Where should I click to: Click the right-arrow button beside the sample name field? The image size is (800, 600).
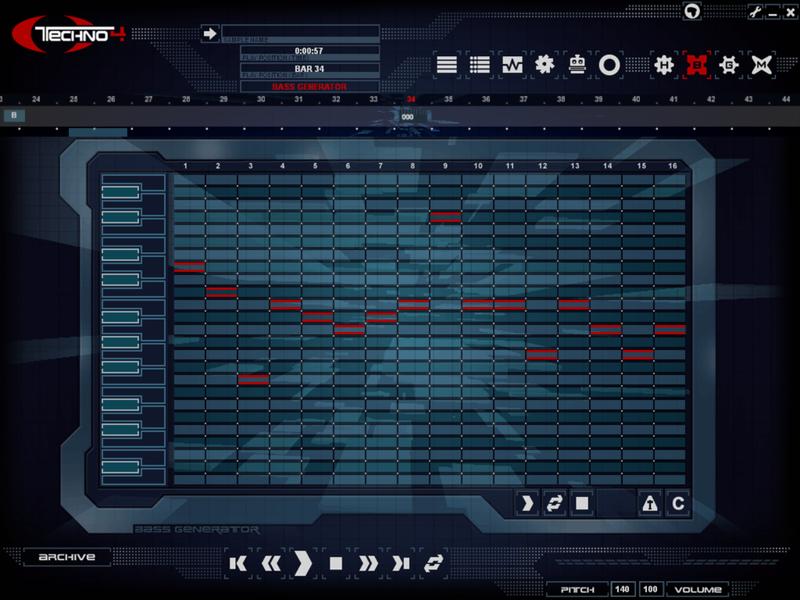210,34
